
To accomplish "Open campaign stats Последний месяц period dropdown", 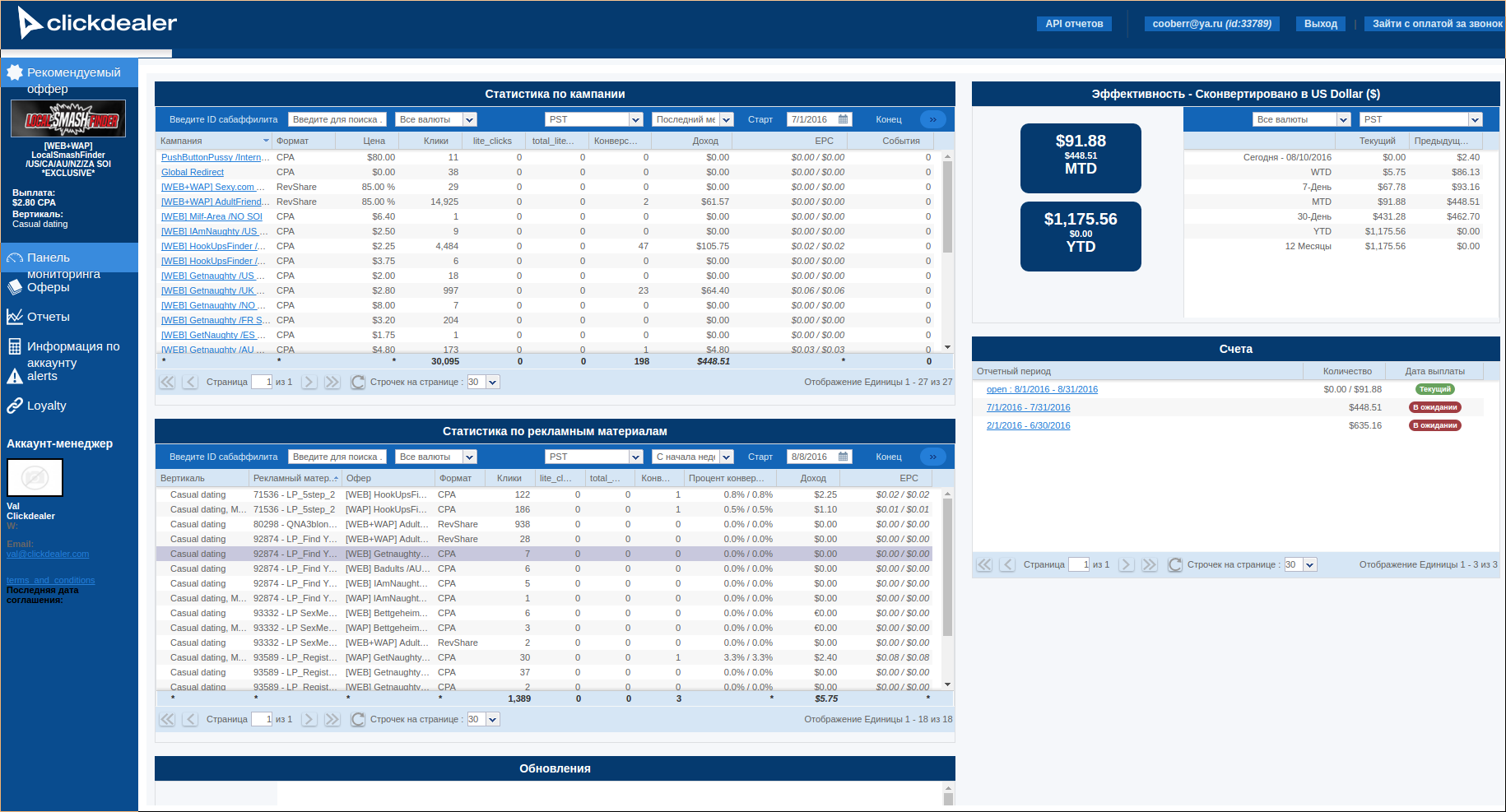I will coord(692,119).
